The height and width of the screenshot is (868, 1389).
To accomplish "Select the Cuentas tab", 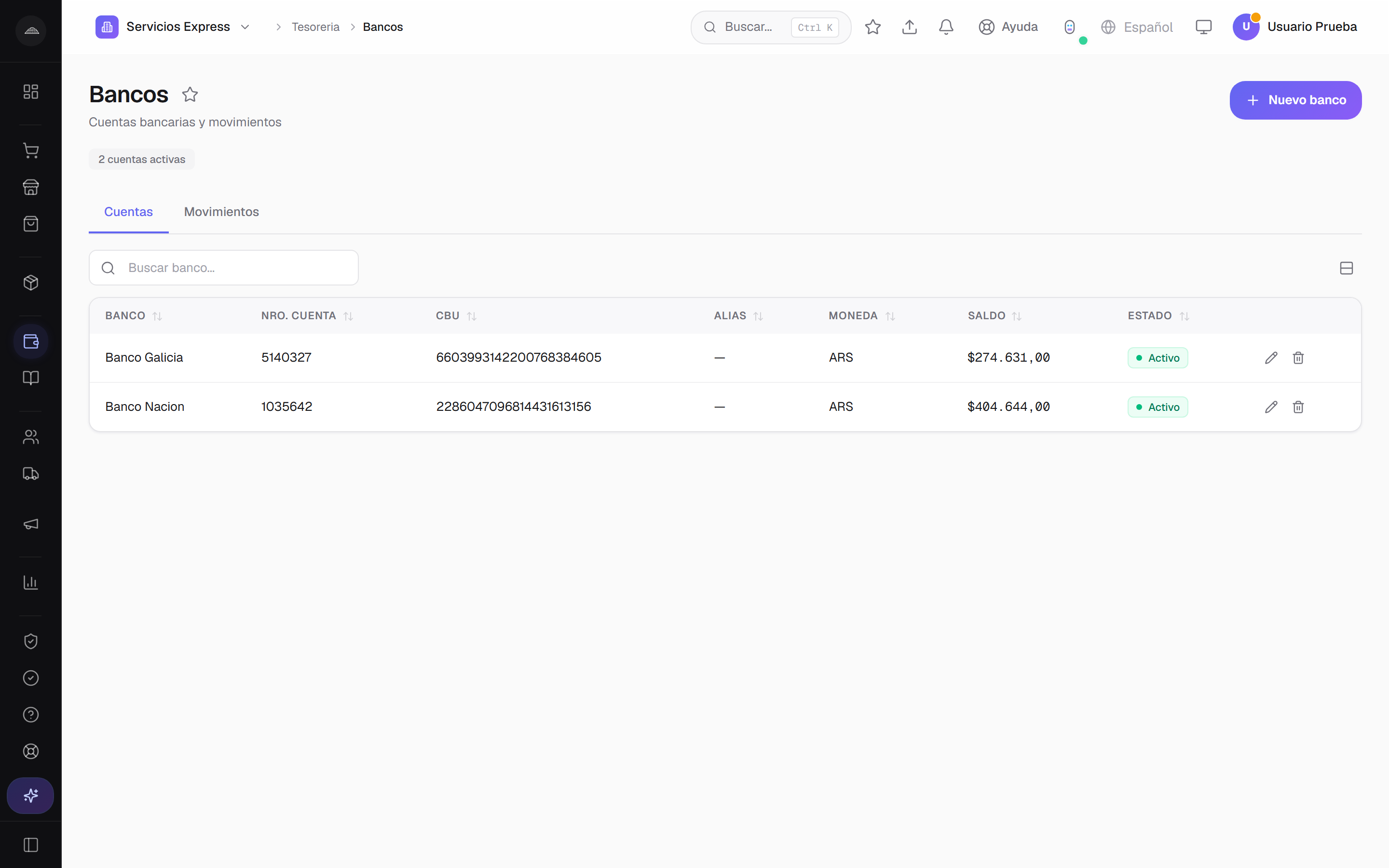I will pos(129,212).
